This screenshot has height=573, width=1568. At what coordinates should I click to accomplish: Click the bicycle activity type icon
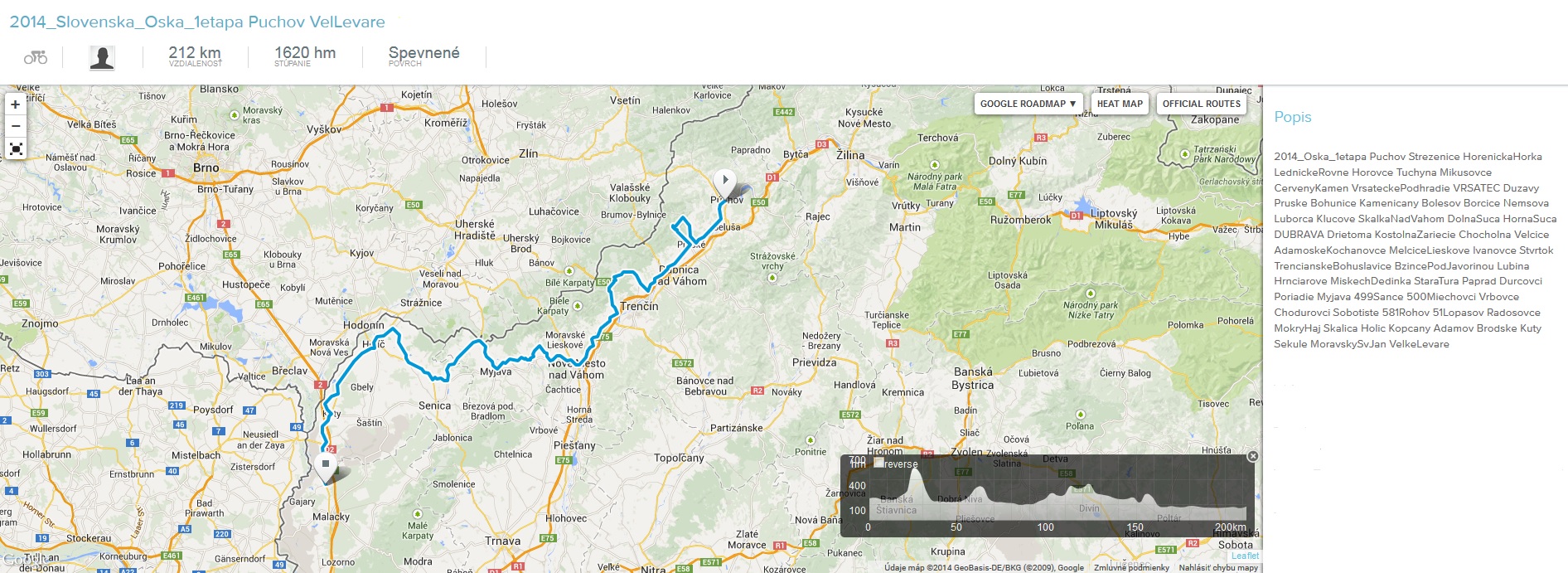[x=36, y=57]
